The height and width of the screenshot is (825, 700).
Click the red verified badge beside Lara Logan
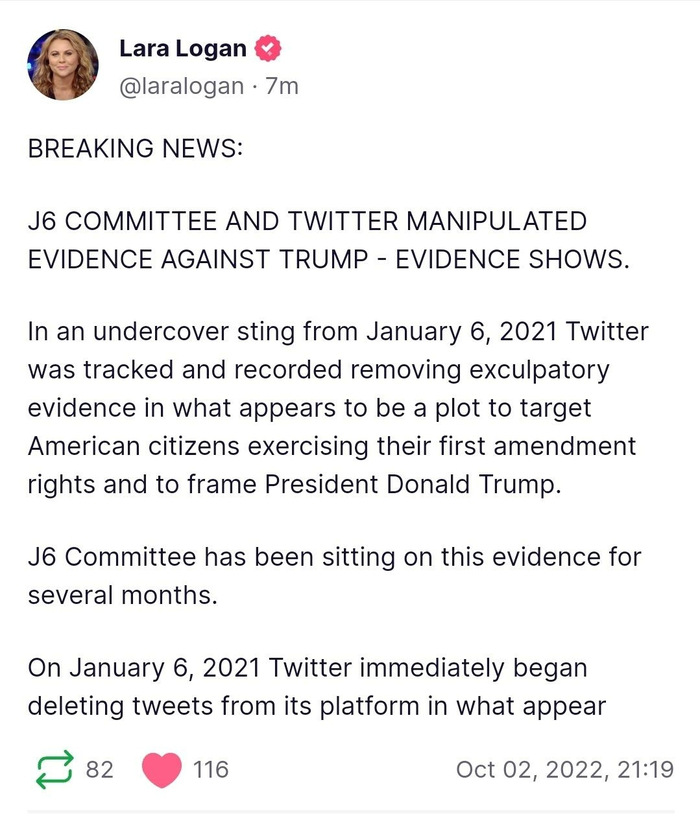tap(268, 47)
